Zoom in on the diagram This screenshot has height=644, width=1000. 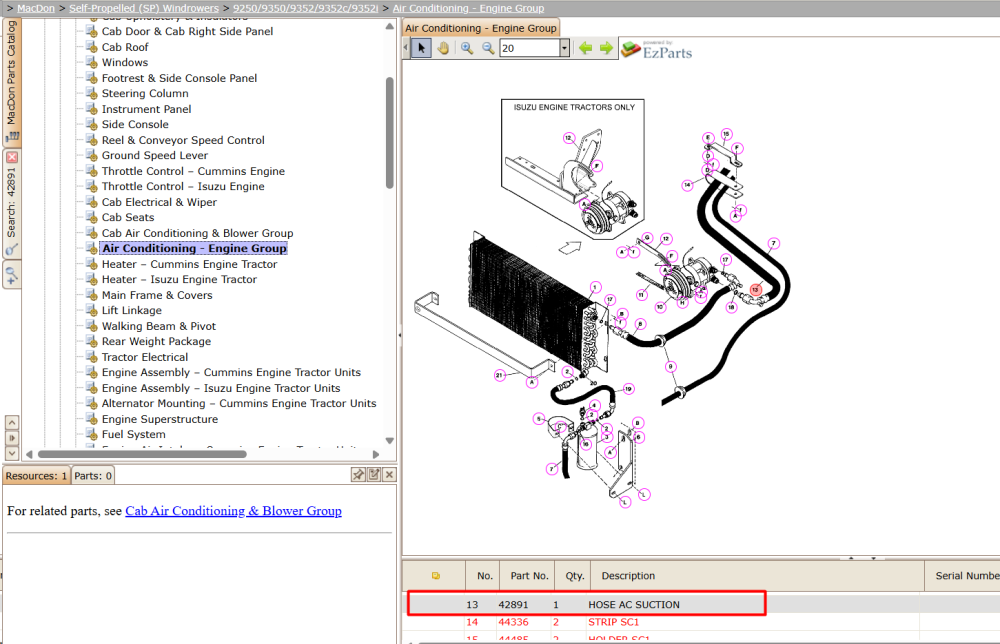(467, 48)
